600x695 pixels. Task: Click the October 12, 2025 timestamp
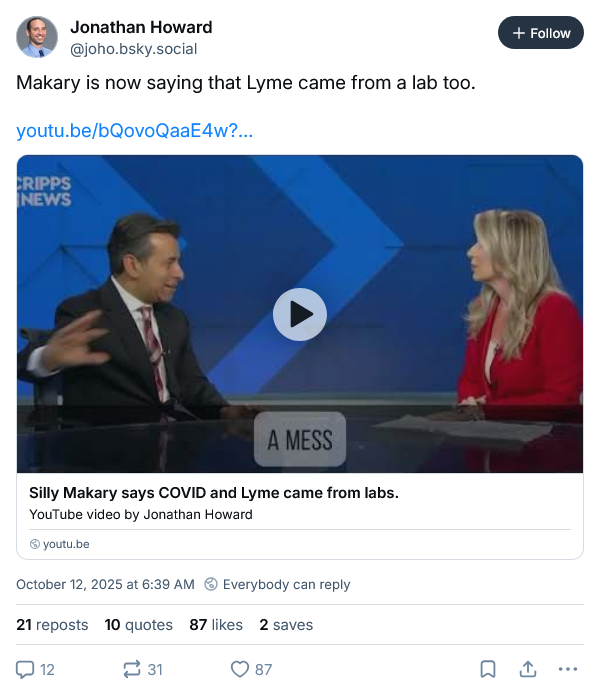pyautogui.click(x=105, y=584)
